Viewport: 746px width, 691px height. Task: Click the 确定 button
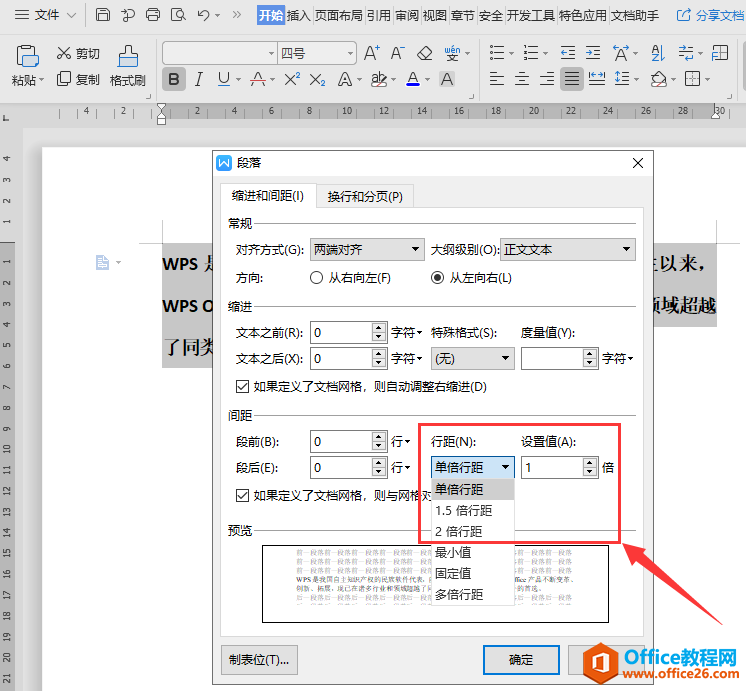pos(521,660)
